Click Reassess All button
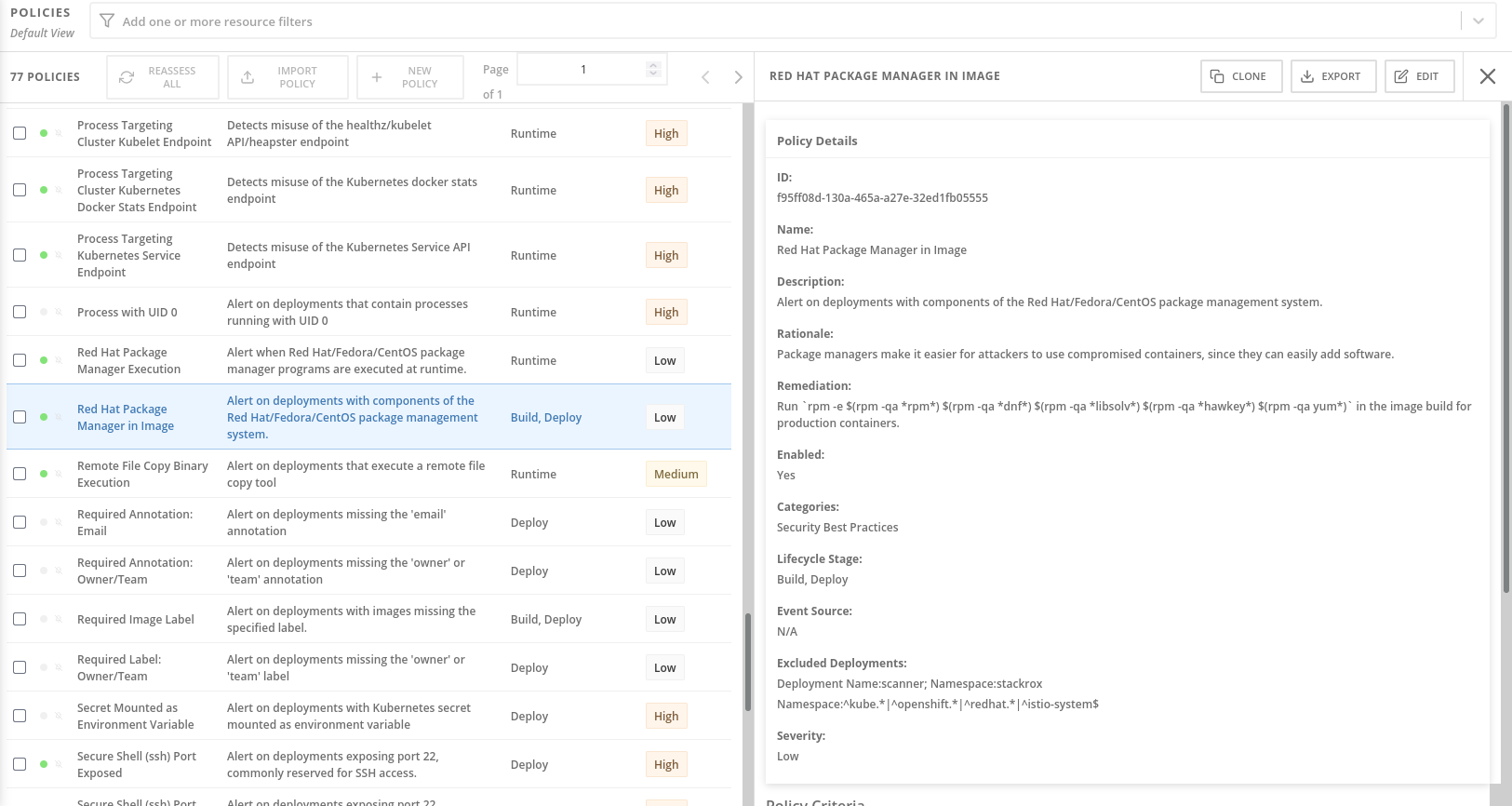Image resolution: width=1512 pixels, height=806 pixels. coord(163,77)
